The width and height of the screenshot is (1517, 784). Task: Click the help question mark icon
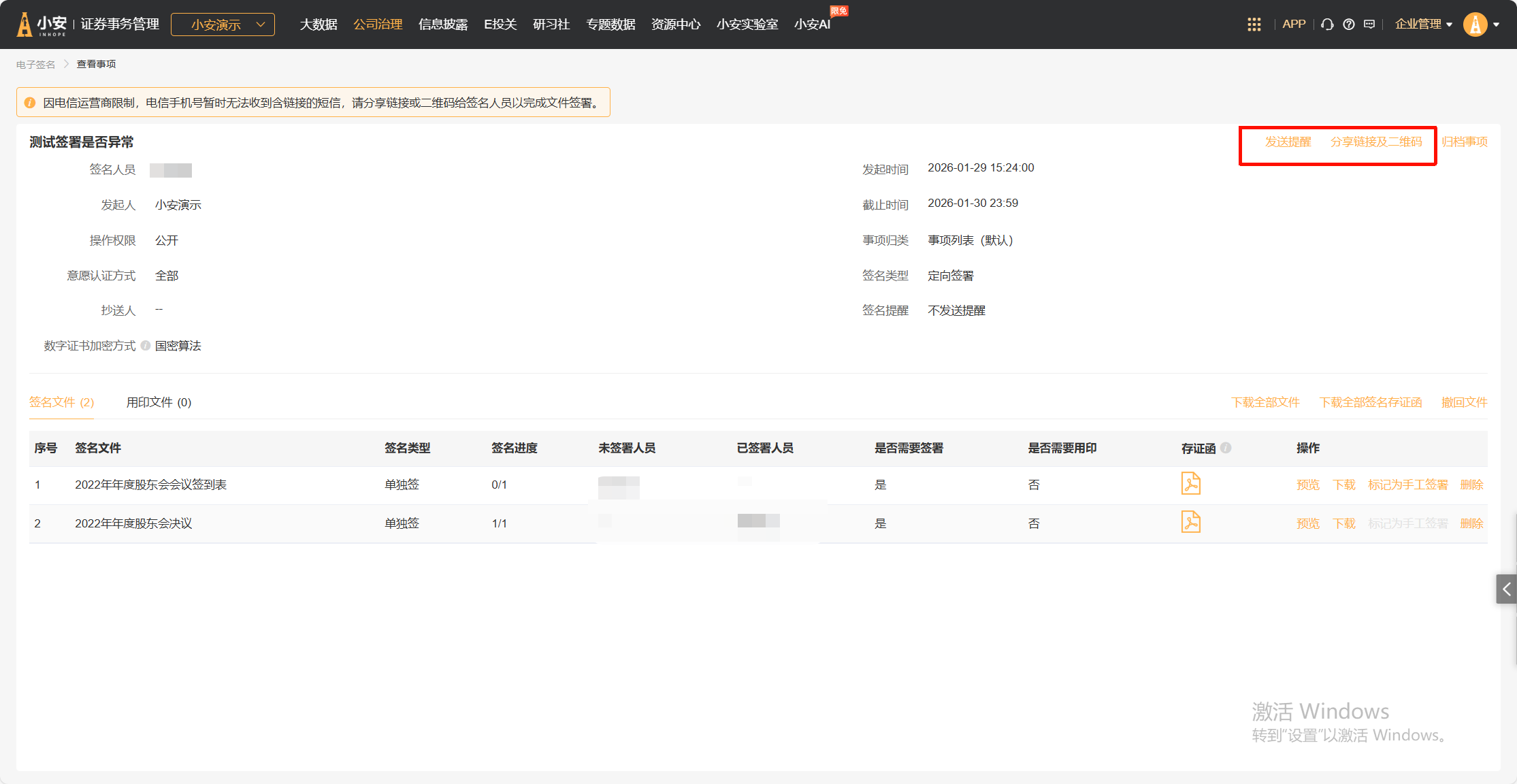[x=1349, y=24]
